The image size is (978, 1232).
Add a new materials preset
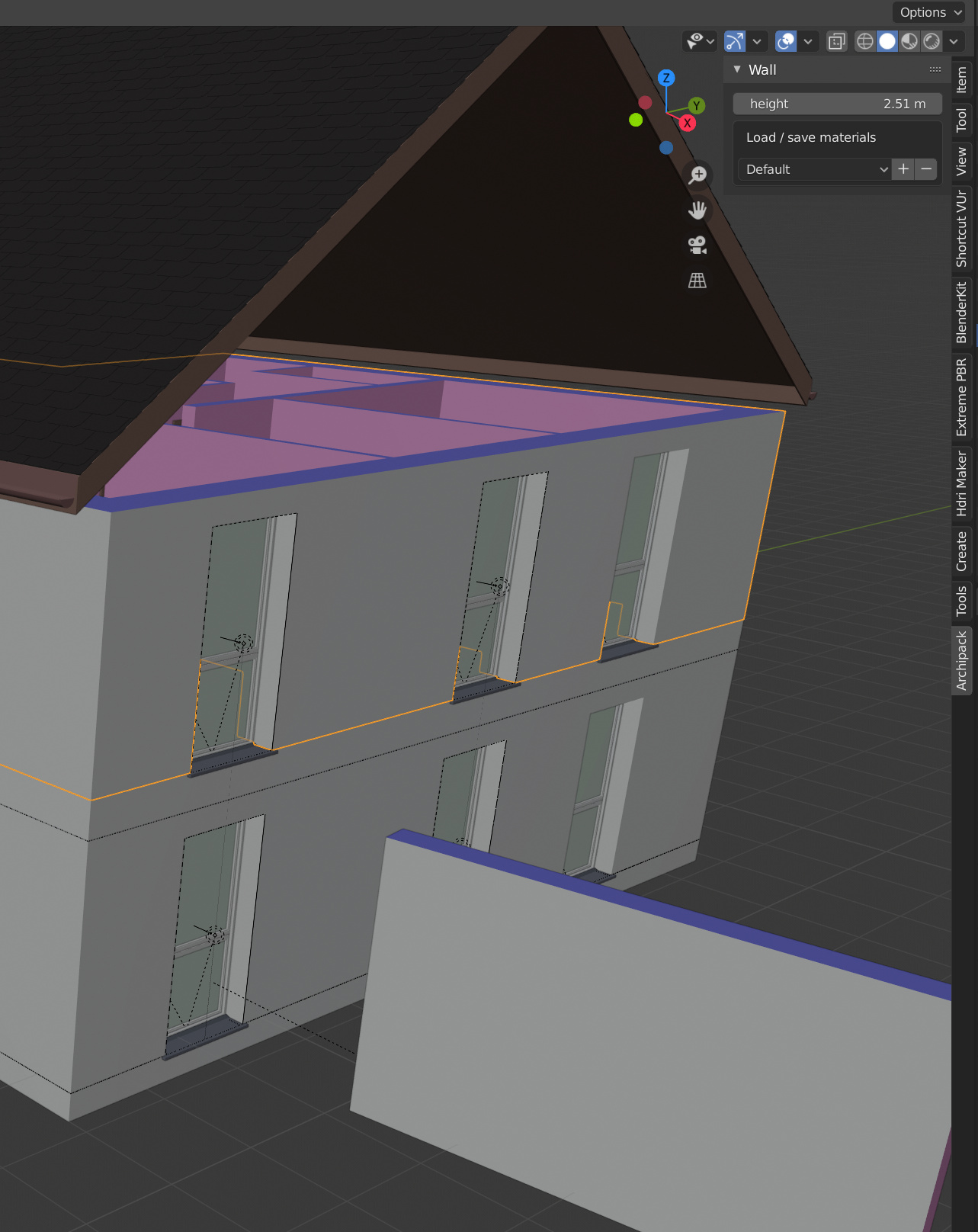[x=903, y=169]
